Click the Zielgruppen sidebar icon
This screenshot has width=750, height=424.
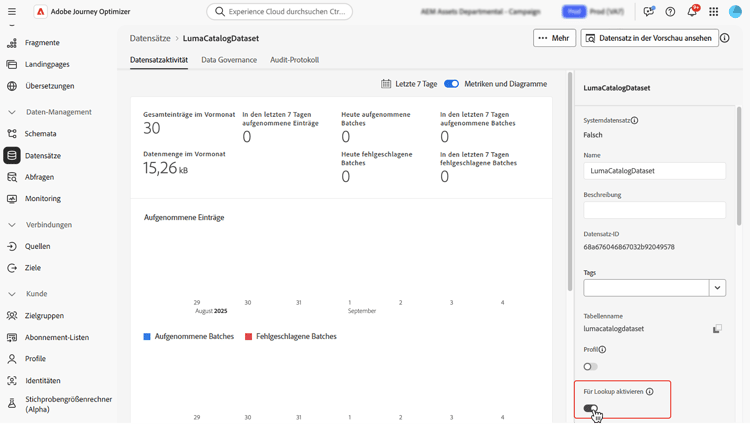(12, 316)
